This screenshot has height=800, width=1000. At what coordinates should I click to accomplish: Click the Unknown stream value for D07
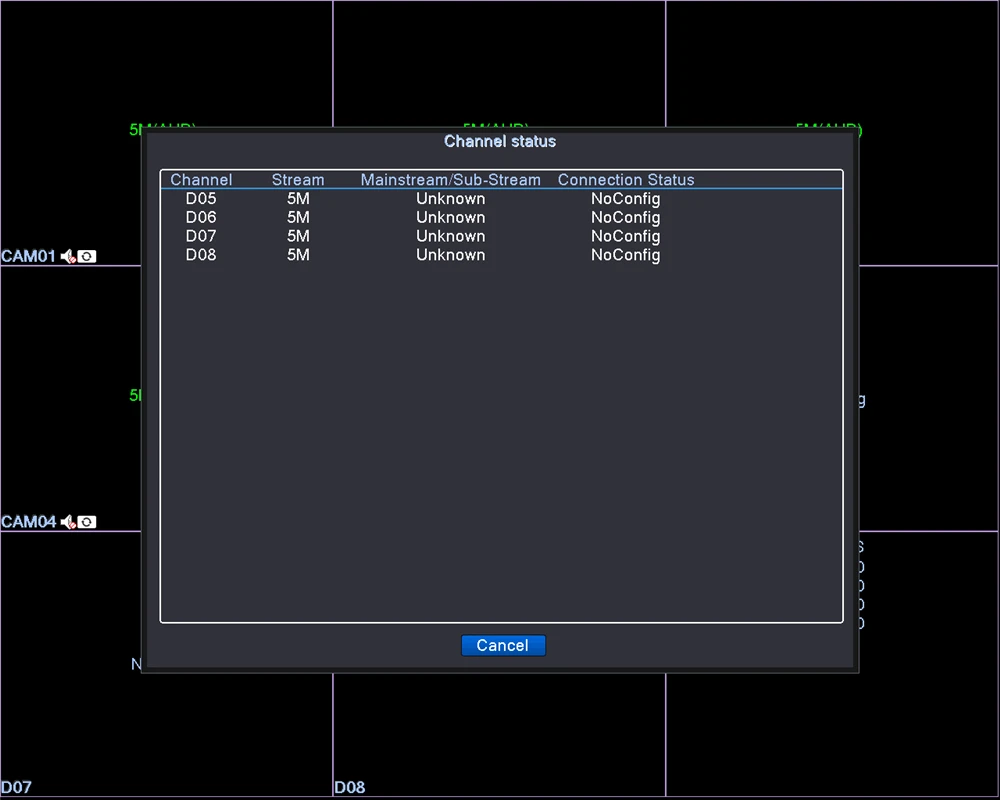[x=450, y=236]
